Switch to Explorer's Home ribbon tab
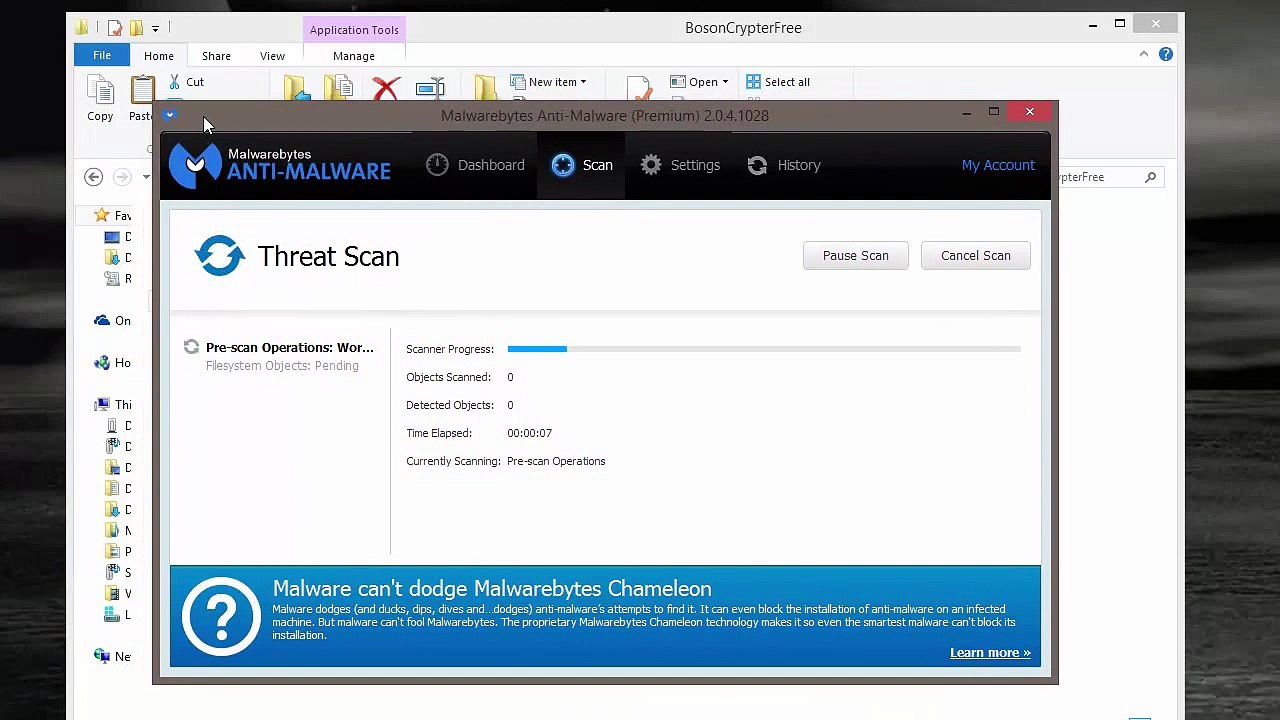Image resolution: width=1280 pixels, height=720 pixels. click(158, 56)
